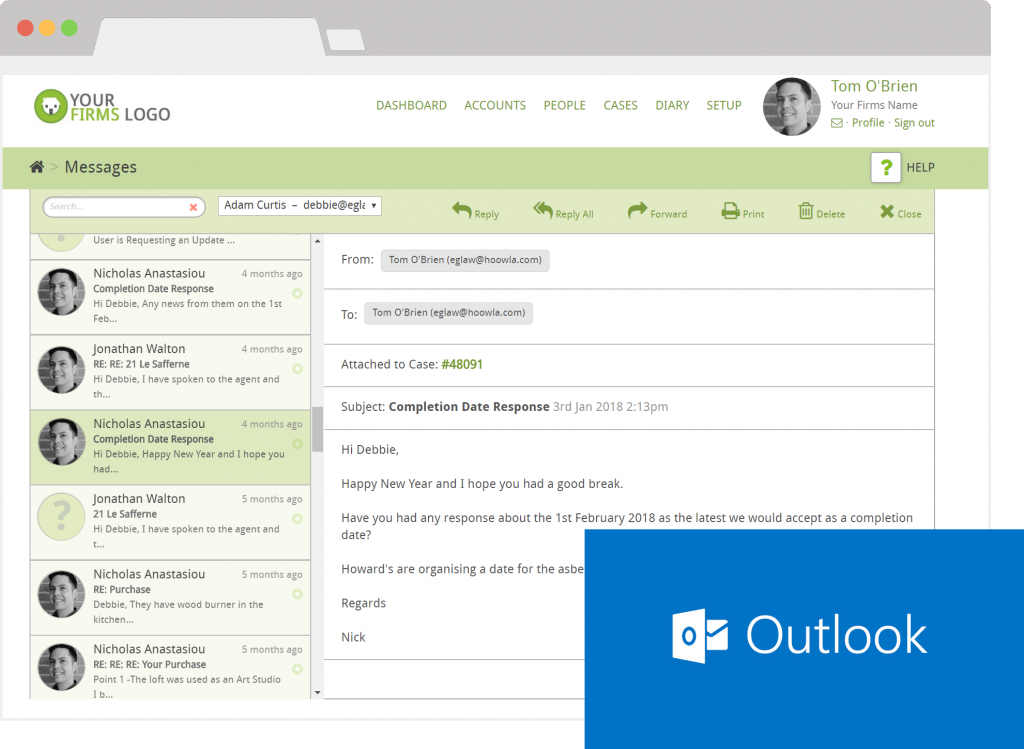Toggle read circle on RE: RE: 21 Le Safferne
1024x749 pixels.
pyautogui.click(x=297, y=369)
